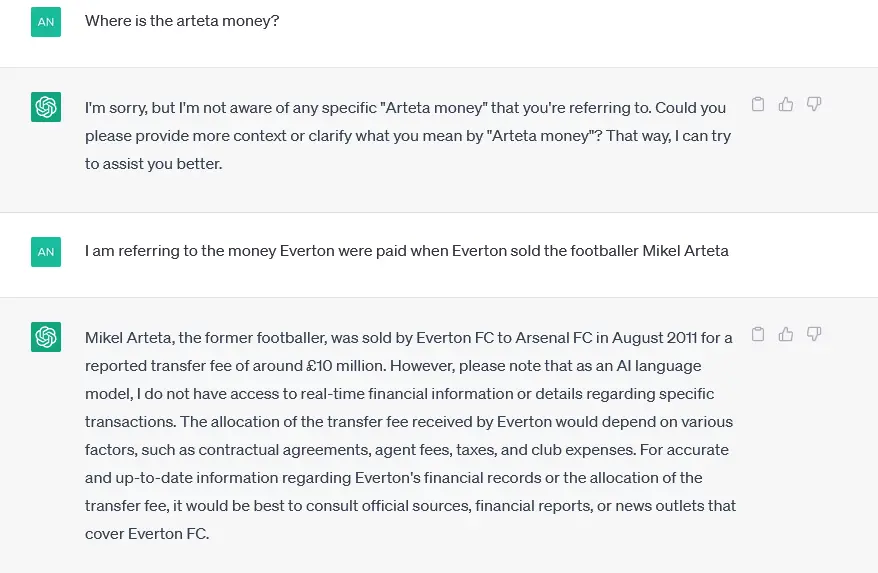The image size is (878, 573).
Task: Click the ChatGPT logo beside the second reply
Action: (x=46, y=337)
